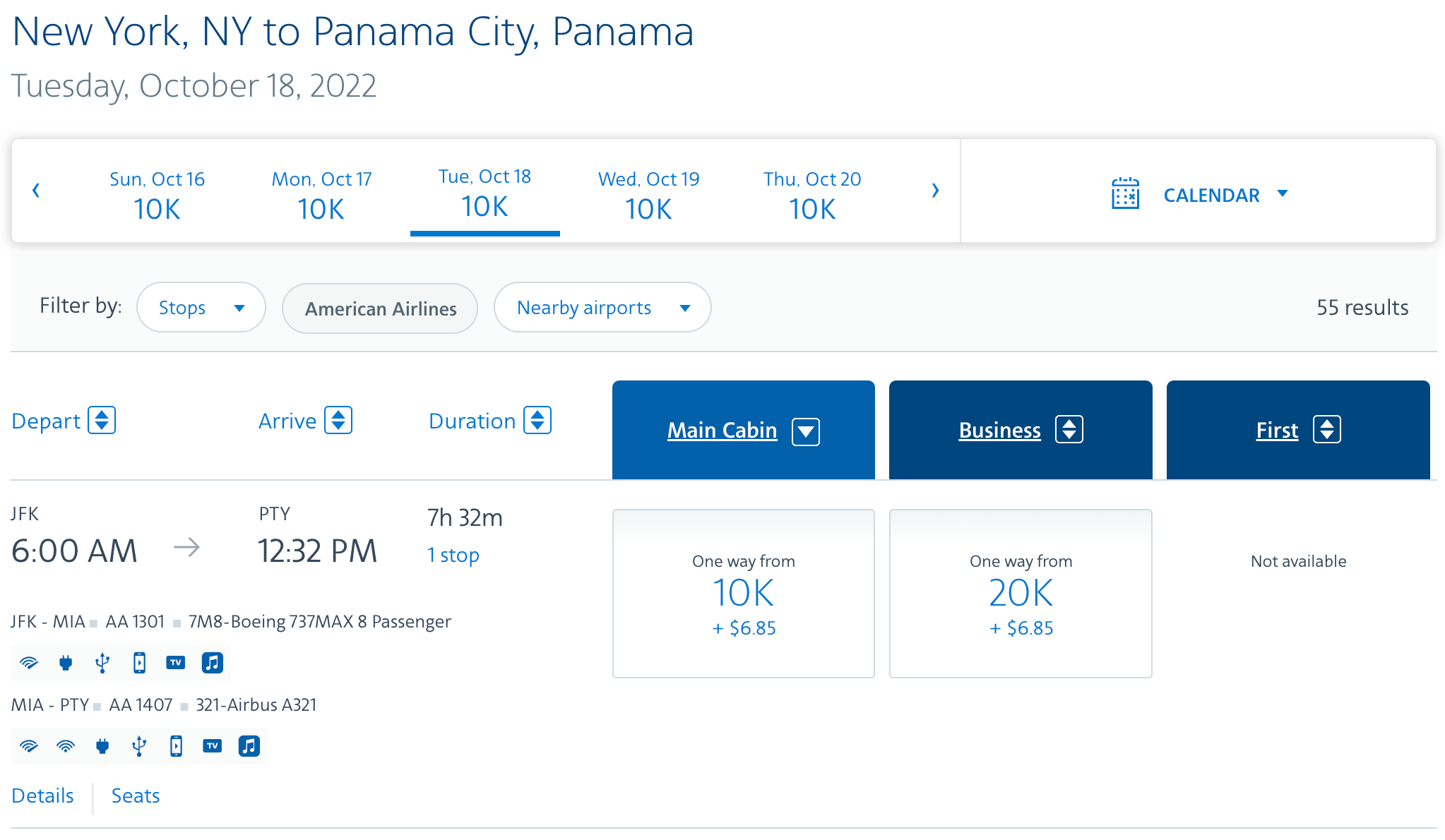
Task: Select Sun, Oct 16 date tab
Action: coord(157,196)
